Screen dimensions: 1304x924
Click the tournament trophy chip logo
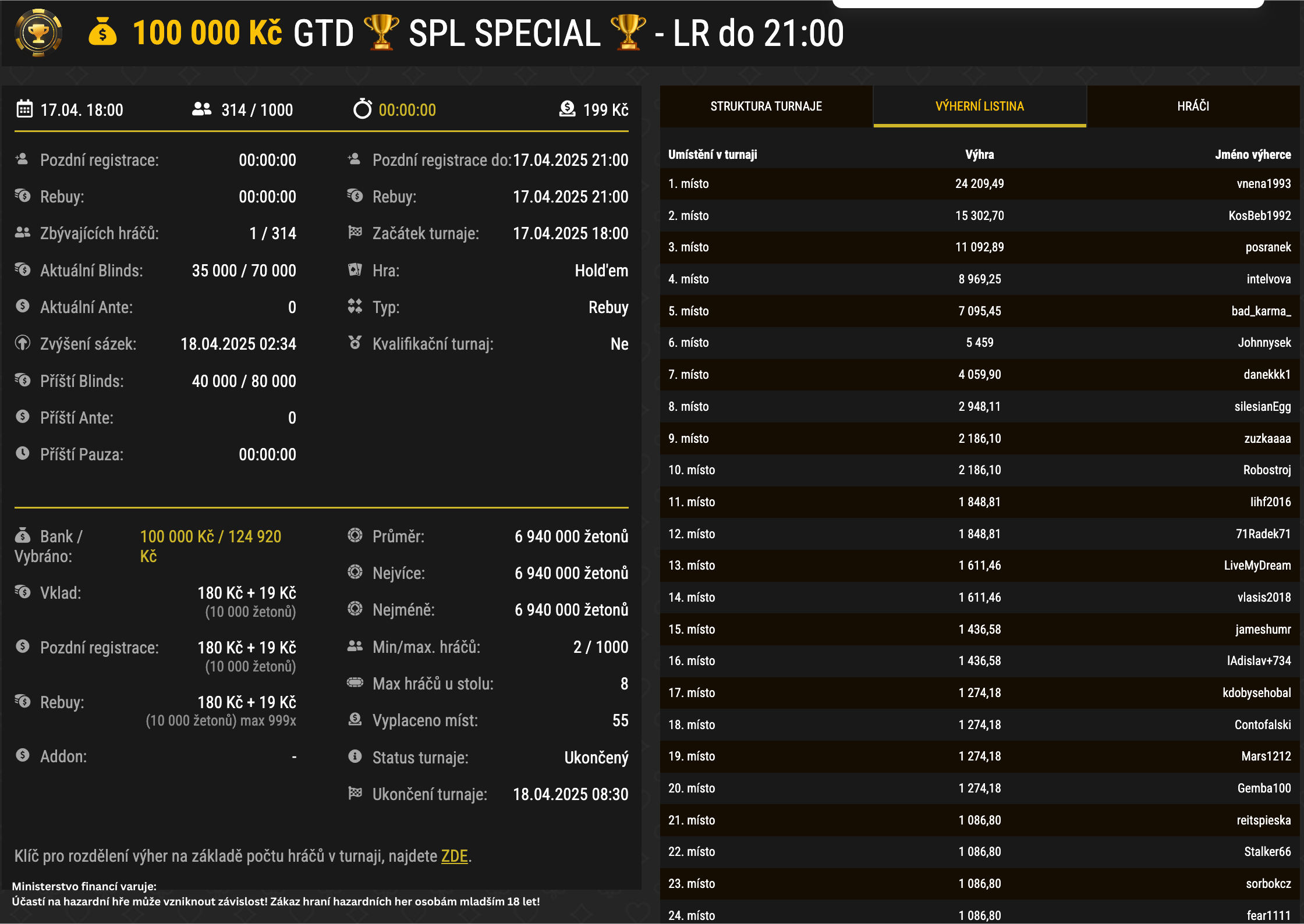tap(38, 33)
